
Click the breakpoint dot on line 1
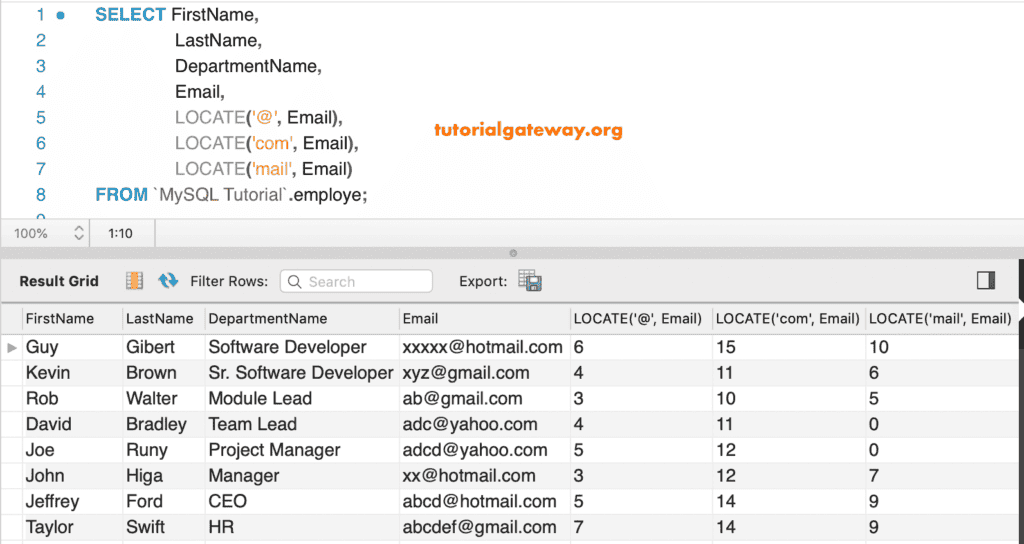61,15
